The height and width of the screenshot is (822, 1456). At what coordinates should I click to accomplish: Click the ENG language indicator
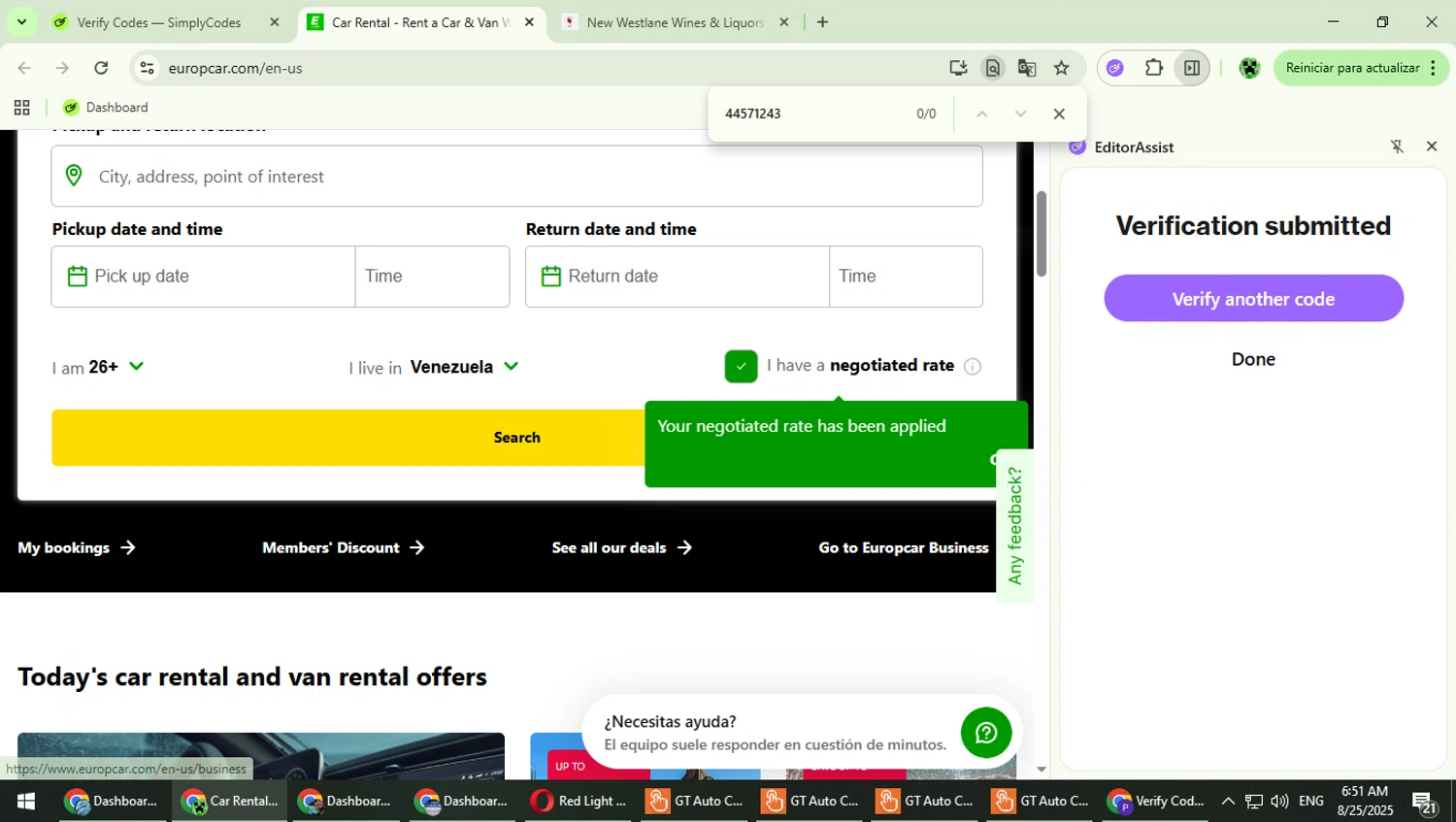click(x=1311, y=802)
